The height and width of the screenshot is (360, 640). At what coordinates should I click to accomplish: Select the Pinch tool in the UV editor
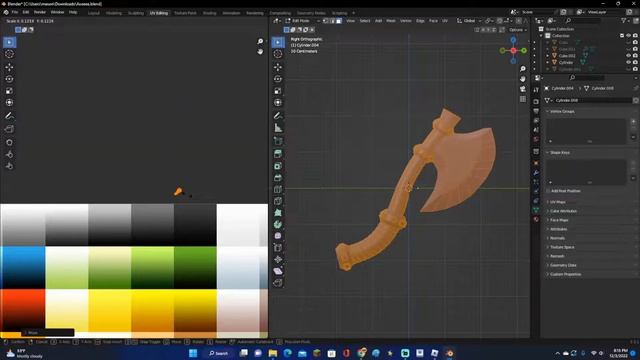click(9, 166)
